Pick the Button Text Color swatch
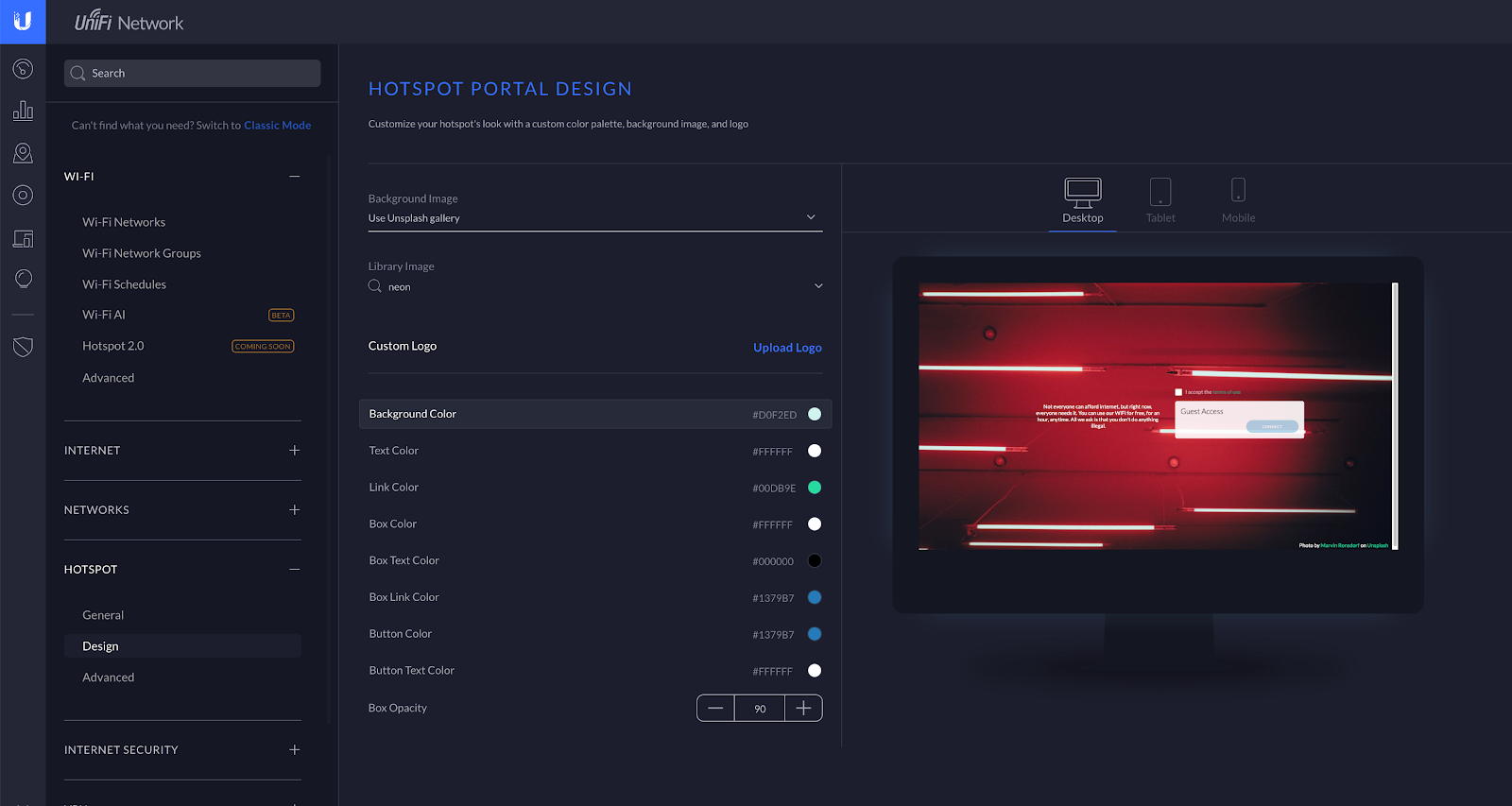The width and height of the screenshot is (1512, 806). (815, 671)
